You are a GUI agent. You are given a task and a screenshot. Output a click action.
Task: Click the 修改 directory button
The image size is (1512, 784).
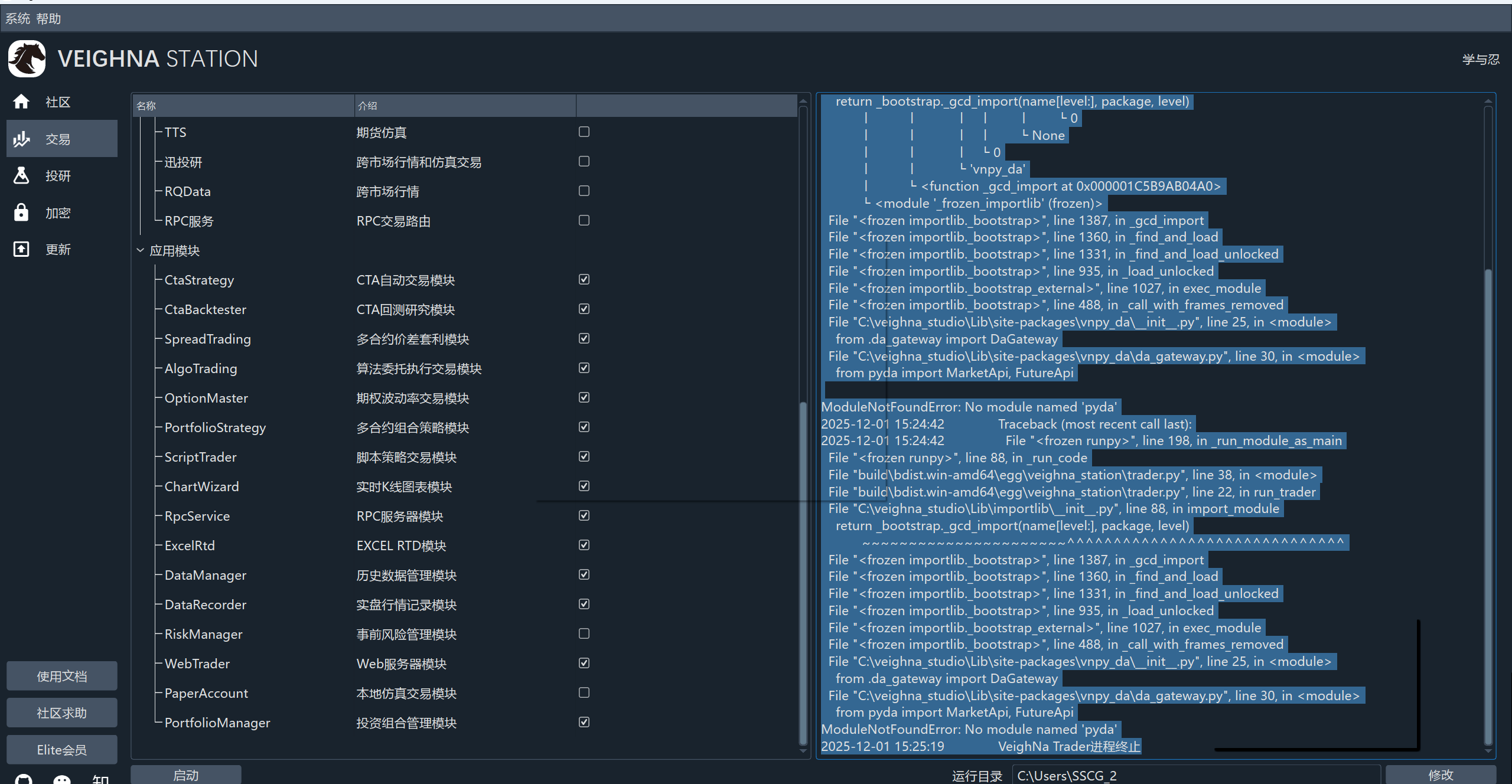pos(1440,775)
